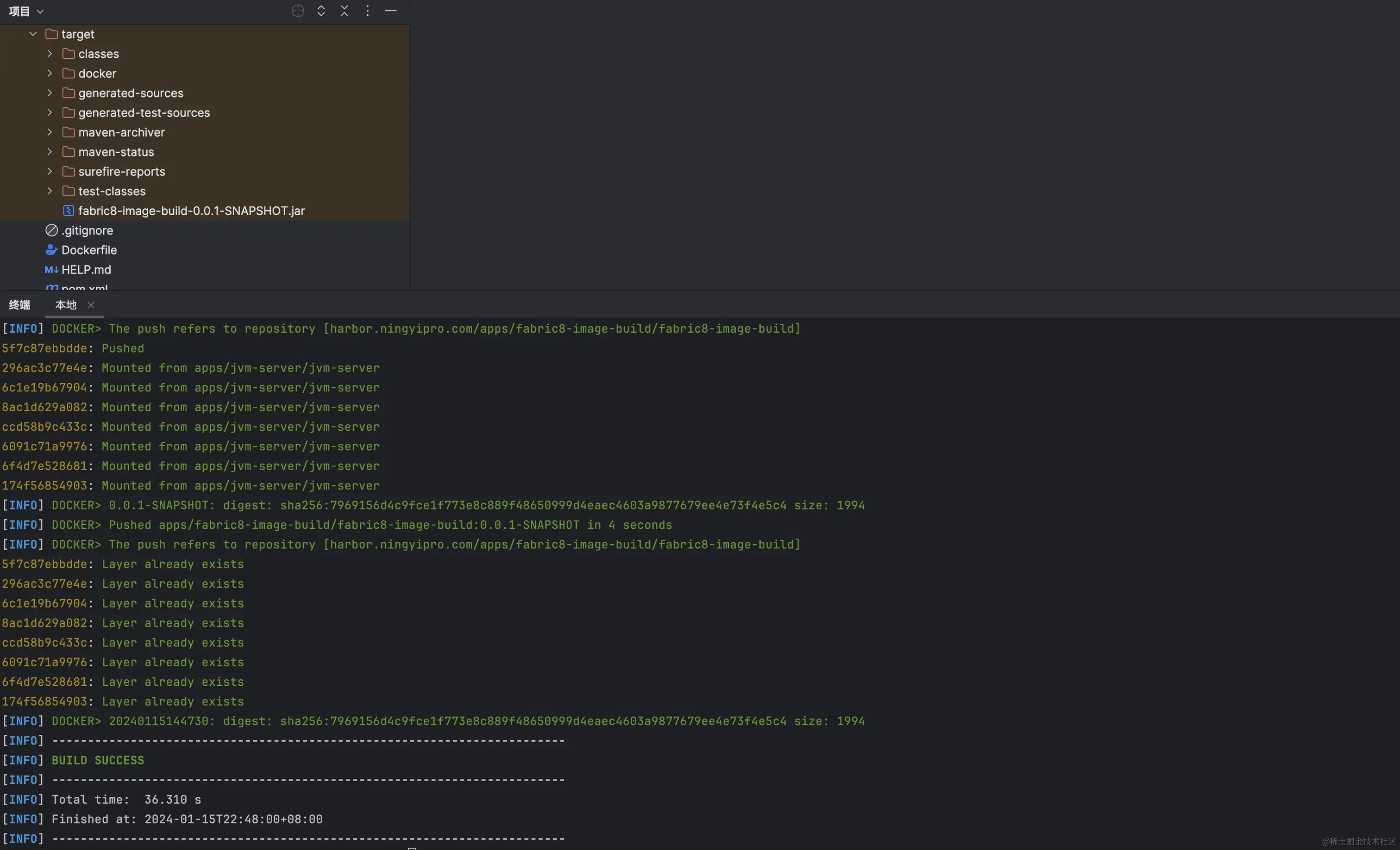The image size is (1400, 850).
Task: Click the docker folder icon
Action: tap(69, 73)
